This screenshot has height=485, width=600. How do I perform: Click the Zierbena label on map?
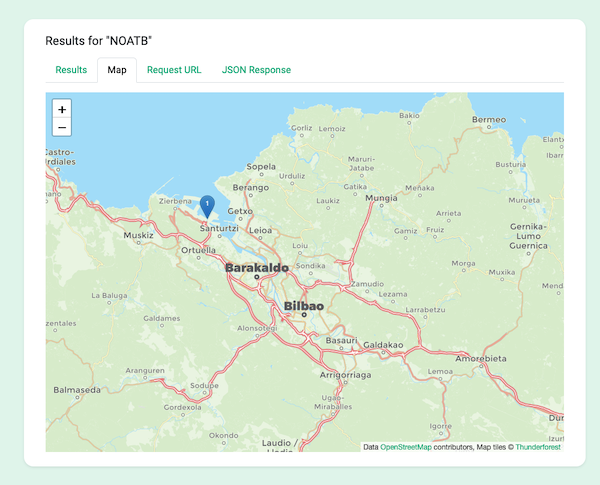click(x=175, y=201)
